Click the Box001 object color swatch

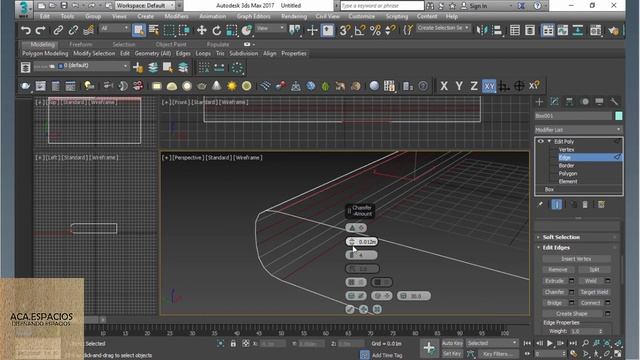coord(619,116)
